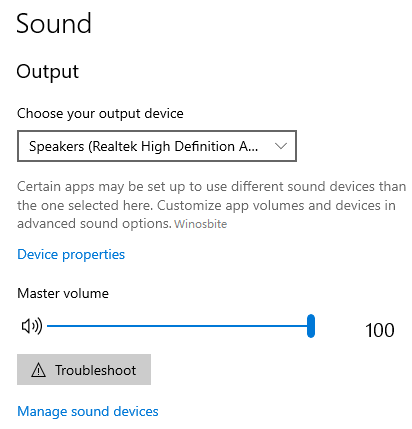
Task: Set volume by clicking middle of slider track
Action: (x=179, y=326)
